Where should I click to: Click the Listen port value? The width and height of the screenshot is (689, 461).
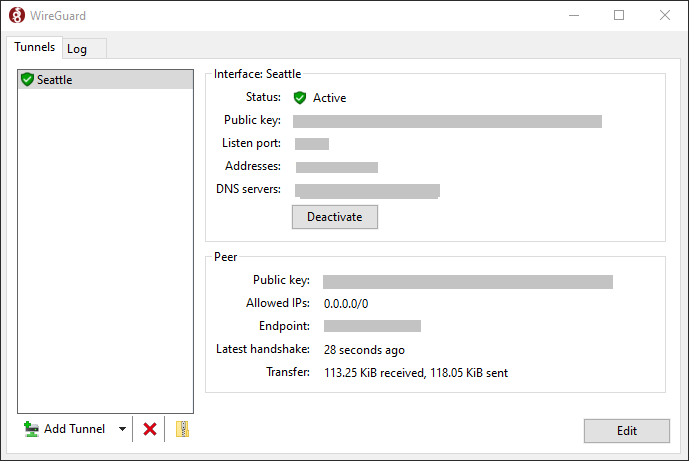tap(312, 144)
